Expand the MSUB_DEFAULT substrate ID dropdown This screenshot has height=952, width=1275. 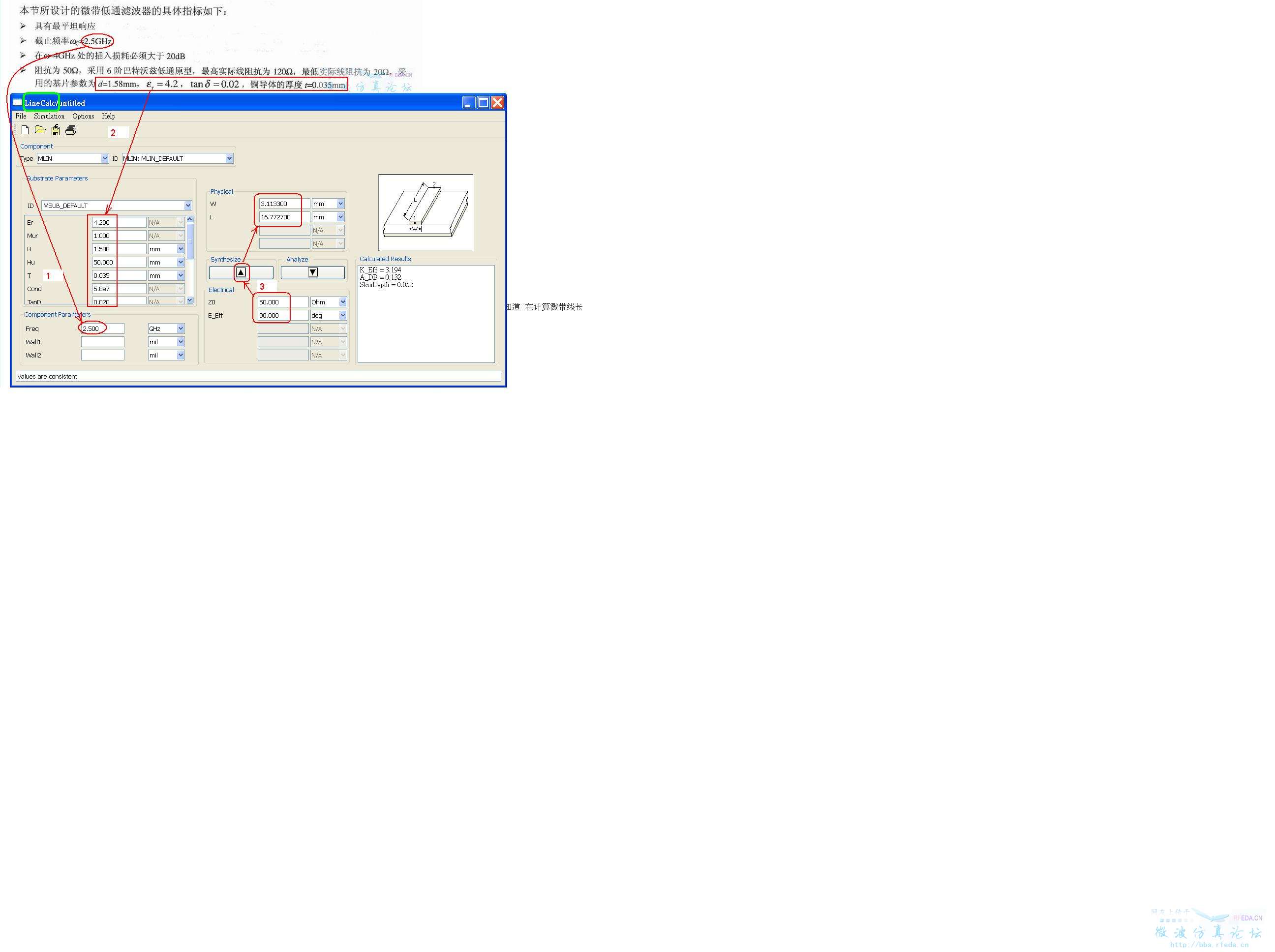(188, 206)
